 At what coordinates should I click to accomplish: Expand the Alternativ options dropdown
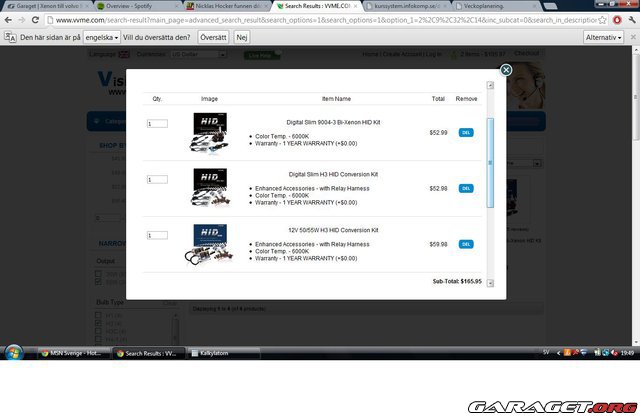coord(603,36)
